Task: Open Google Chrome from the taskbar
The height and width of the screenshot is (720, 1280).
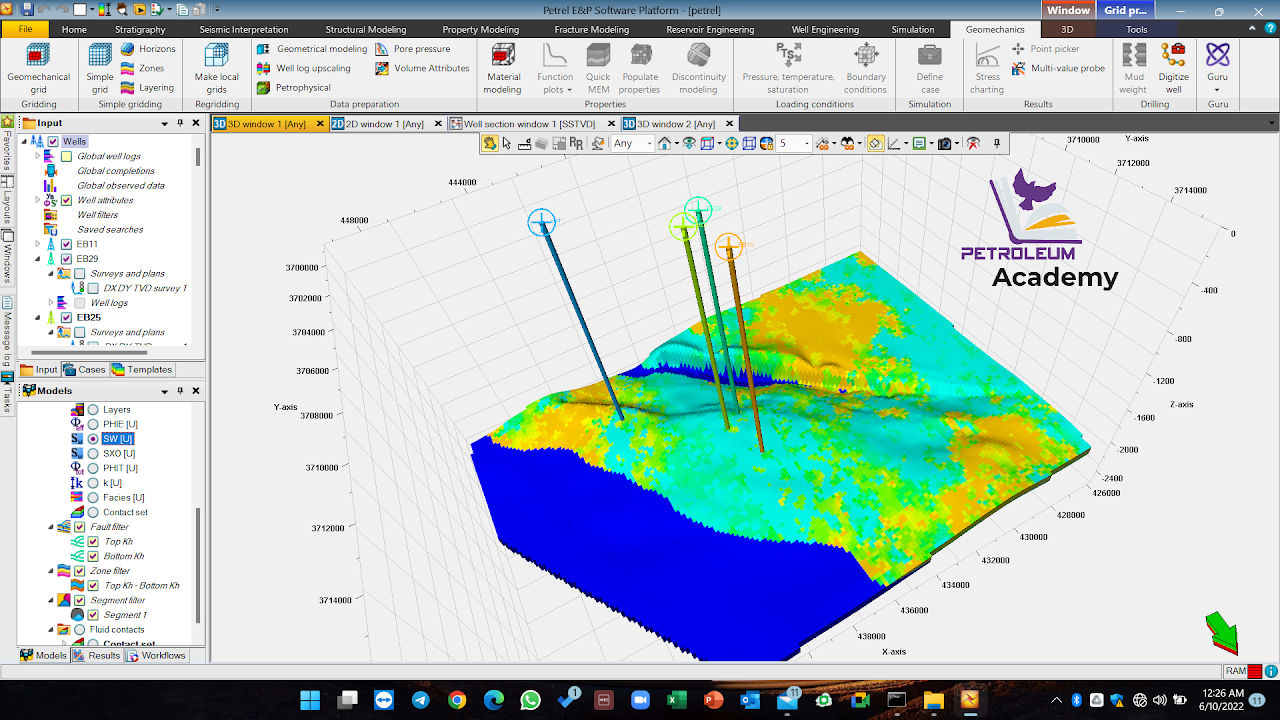Action: 457,700
